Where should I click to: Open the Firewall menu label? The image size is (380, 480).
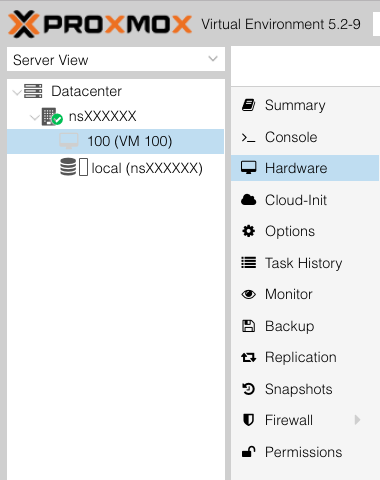289,420
